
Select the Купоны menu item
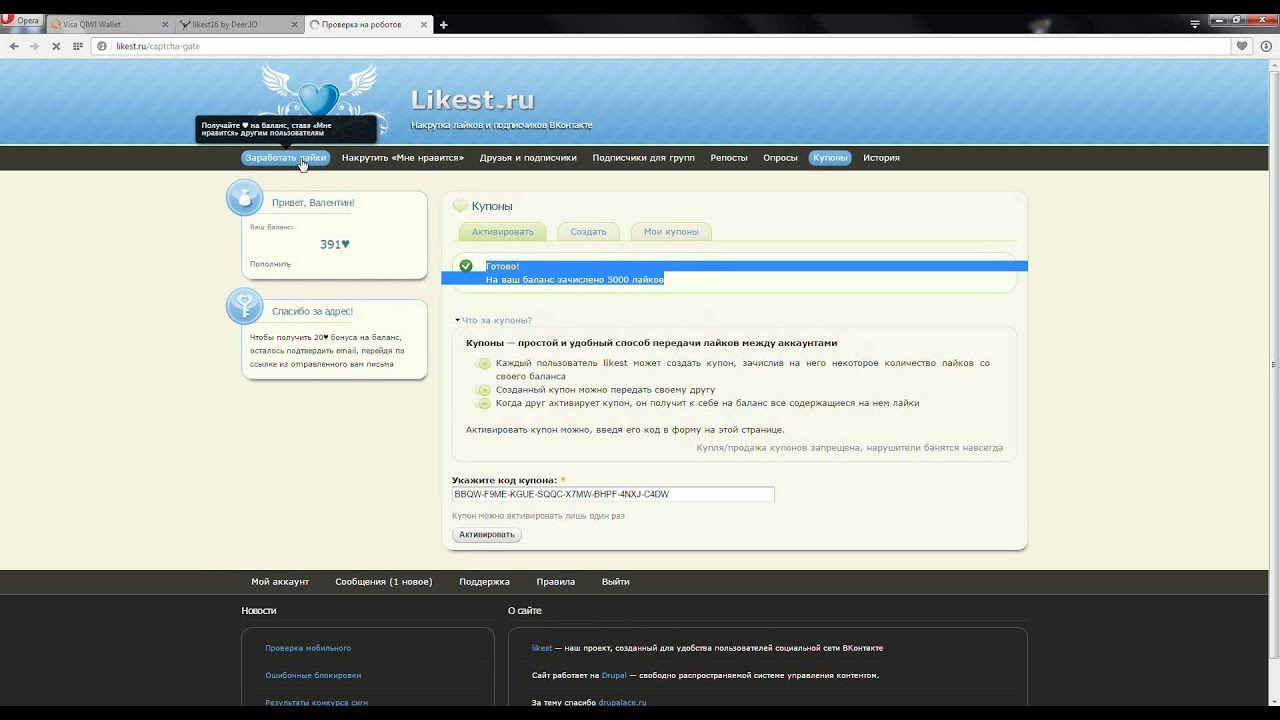[x=830, y=158]
